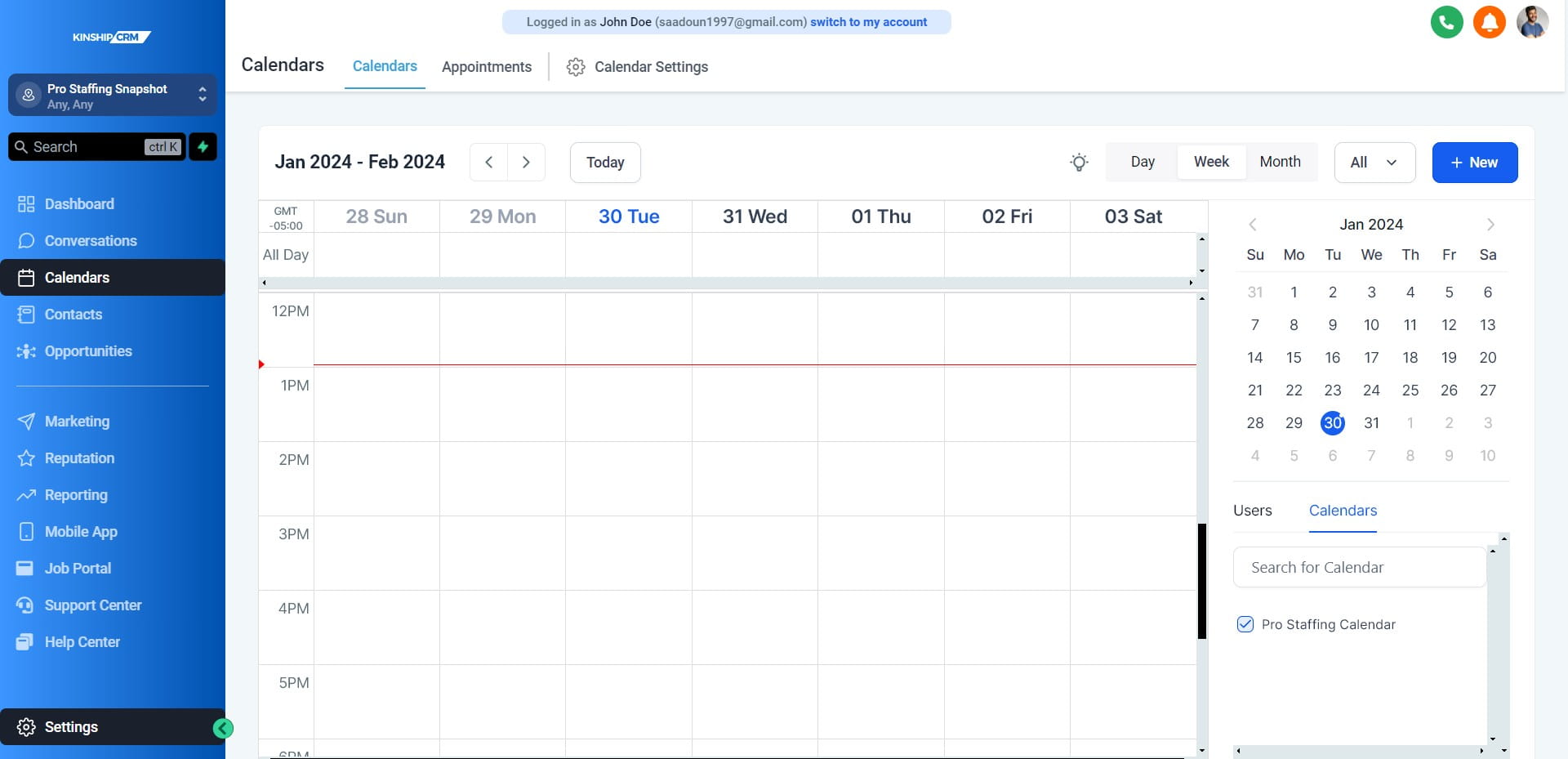This screenshot has width=1568, height=759.
Task: Open the All calendars filter dropdown
Action: 1374,162
